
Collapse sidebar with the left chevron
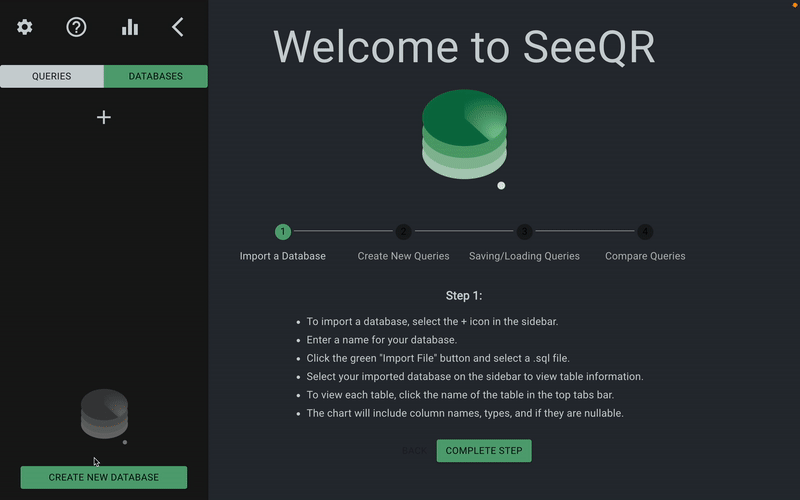(178, 27)
